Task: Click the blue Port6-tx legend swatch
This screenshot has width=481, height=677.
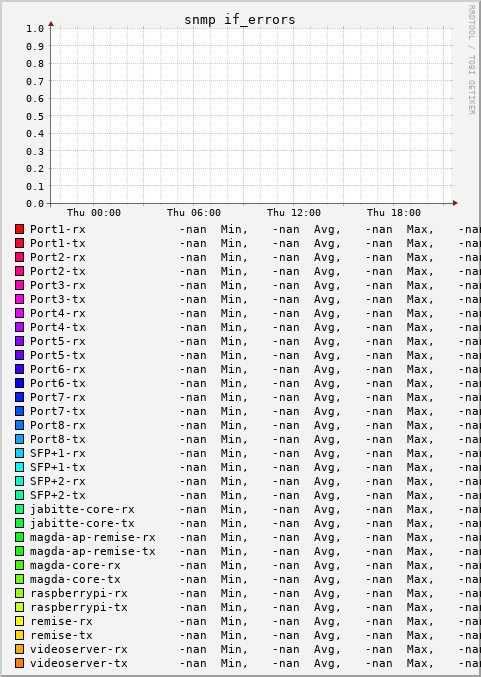Action: tap(19, 383)
